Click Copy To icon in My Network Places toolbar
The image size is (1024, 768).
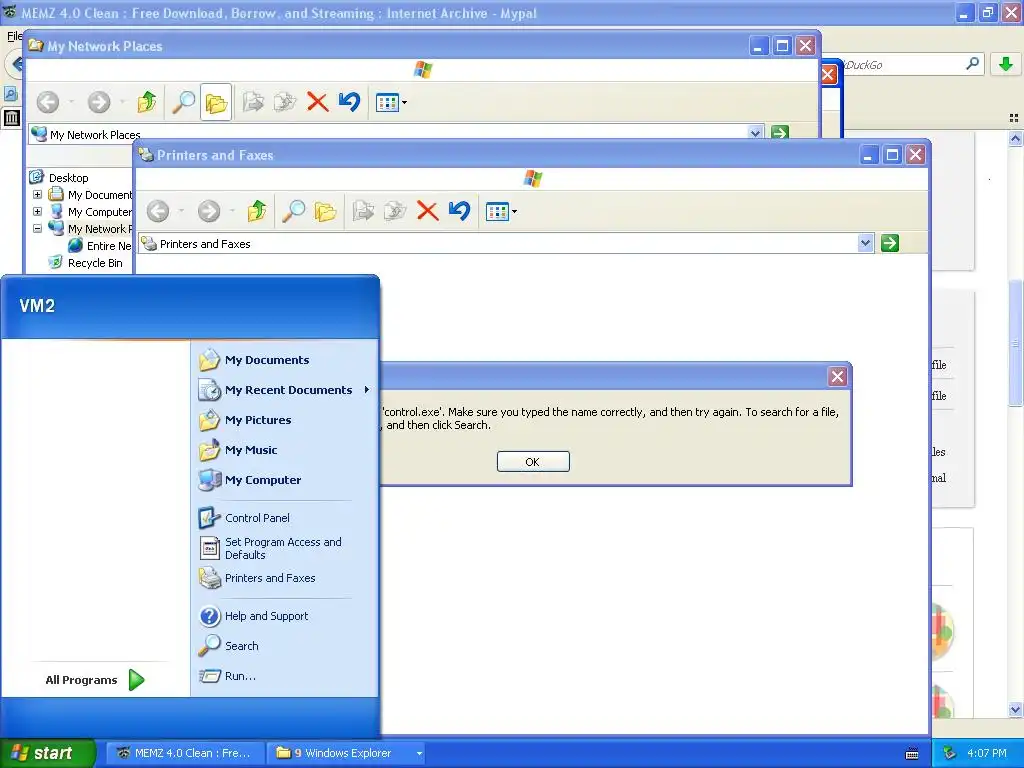(x=285, y=102)
